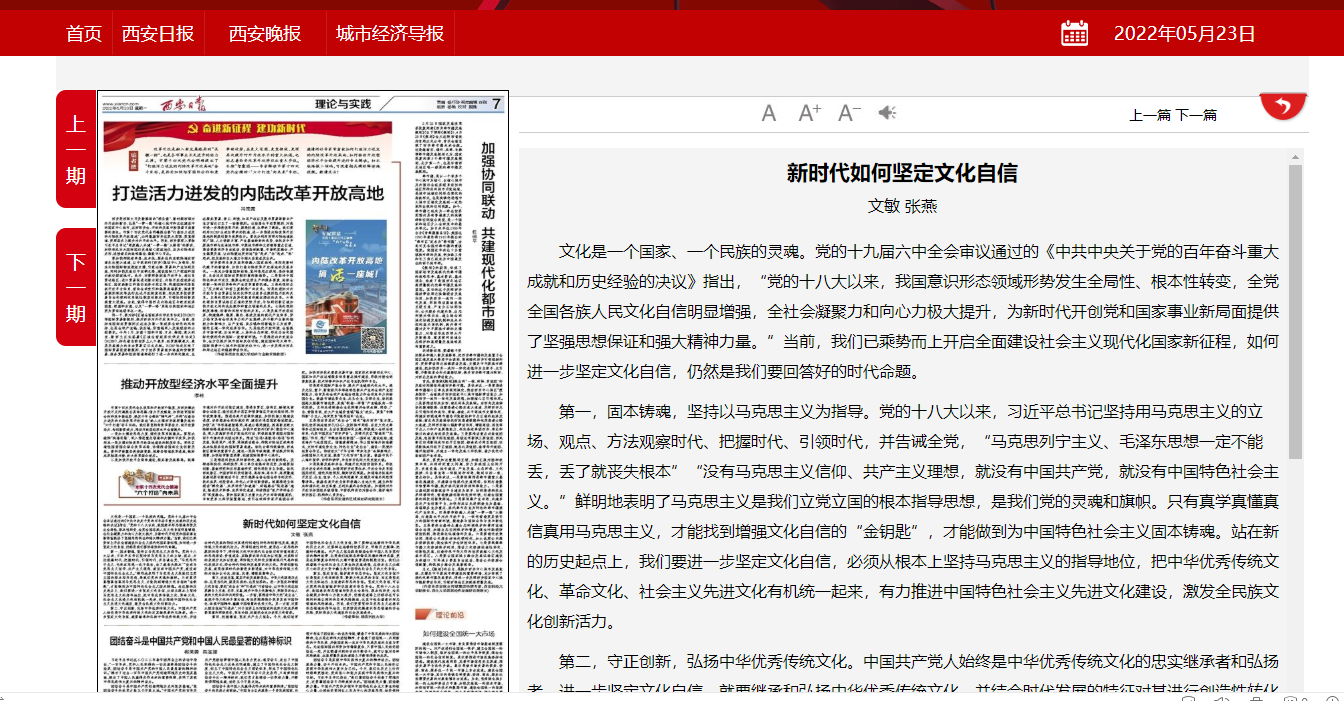Click the article scrollbar thumb
Screen dimensions: 1344x701
pyautogui.click(x=1296, y=310)
